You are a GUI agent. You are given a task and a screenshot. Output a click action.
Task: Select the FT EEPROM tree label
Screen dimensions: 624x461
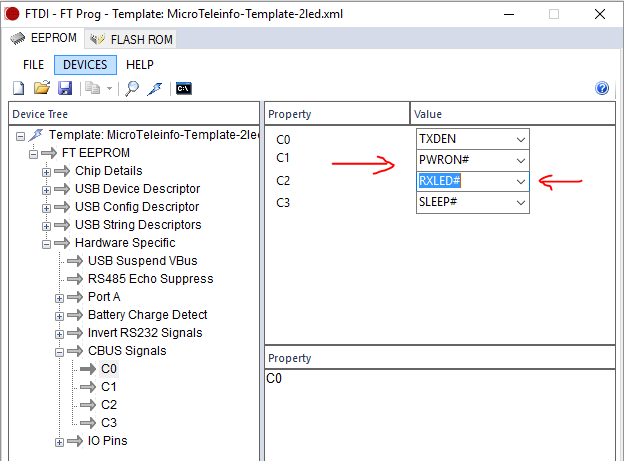tap(96, 153)
